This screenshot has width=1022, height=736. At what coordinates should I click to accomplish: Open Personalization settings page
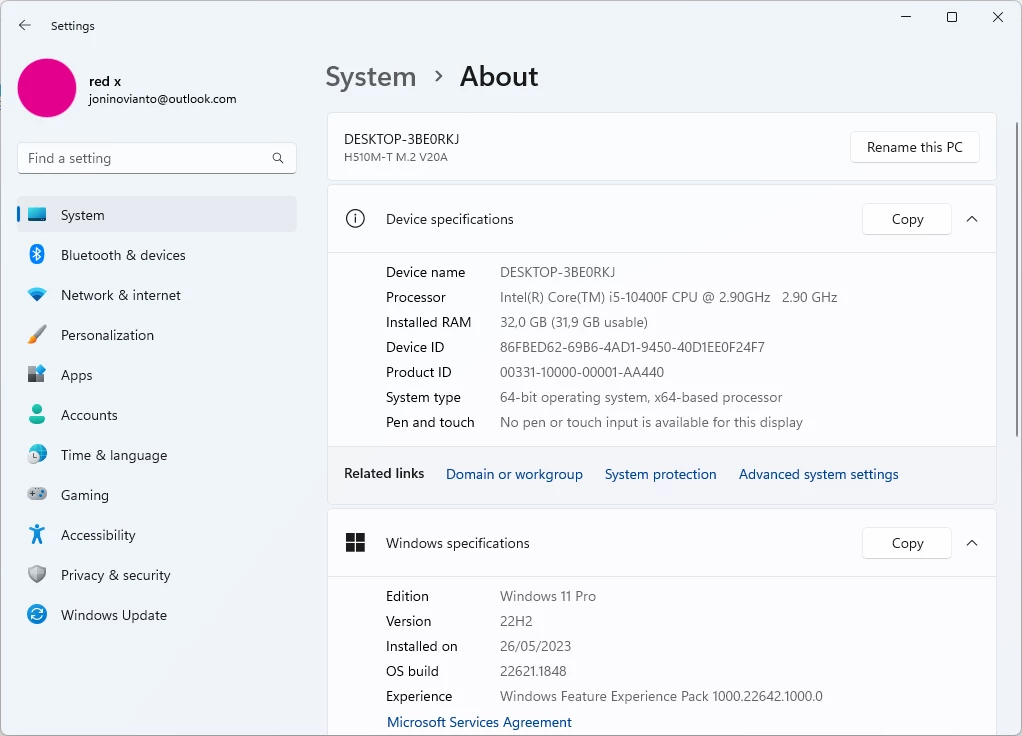[156, 335]
